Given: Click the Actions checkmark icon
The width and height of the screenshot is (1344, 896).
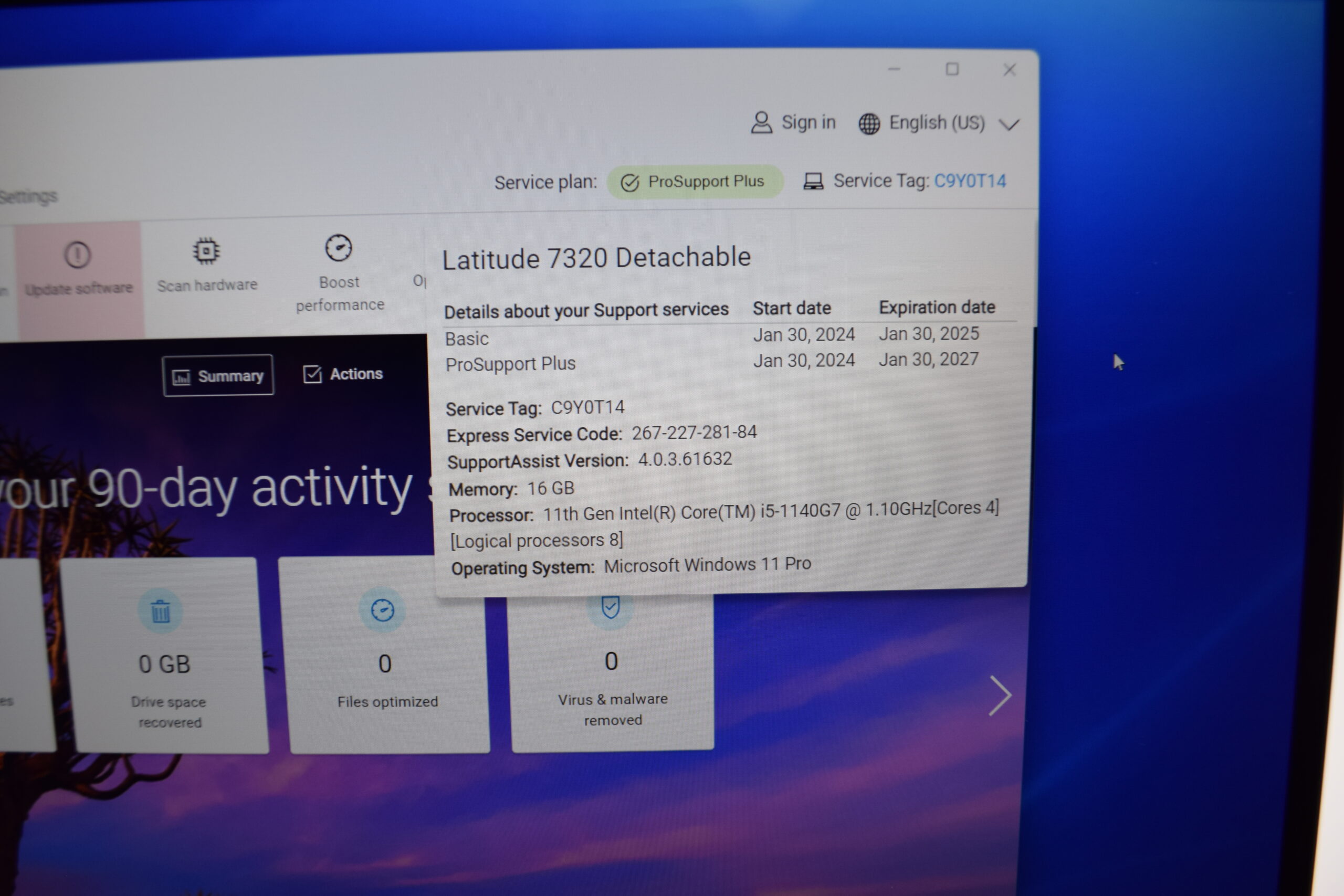Looking at the screenshot, I should pyautogui.click(x=312, y=374).
